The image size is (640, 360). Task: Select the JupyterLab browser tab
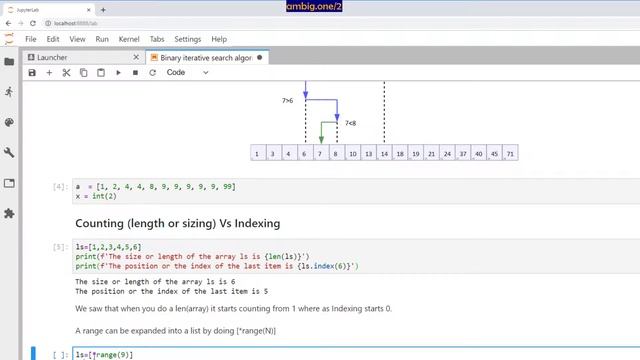49,10
